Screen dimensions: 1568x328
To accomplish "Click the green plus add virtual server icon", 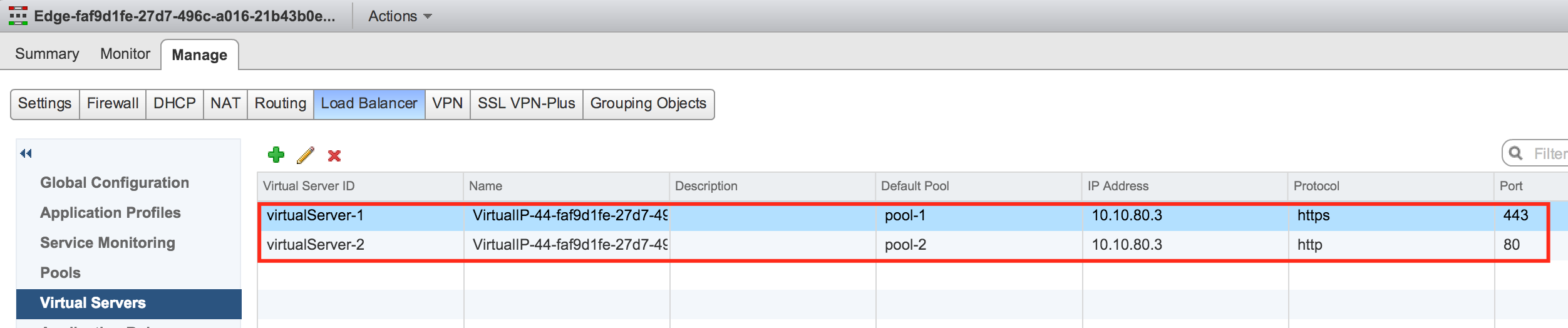I will coord(276,155).
